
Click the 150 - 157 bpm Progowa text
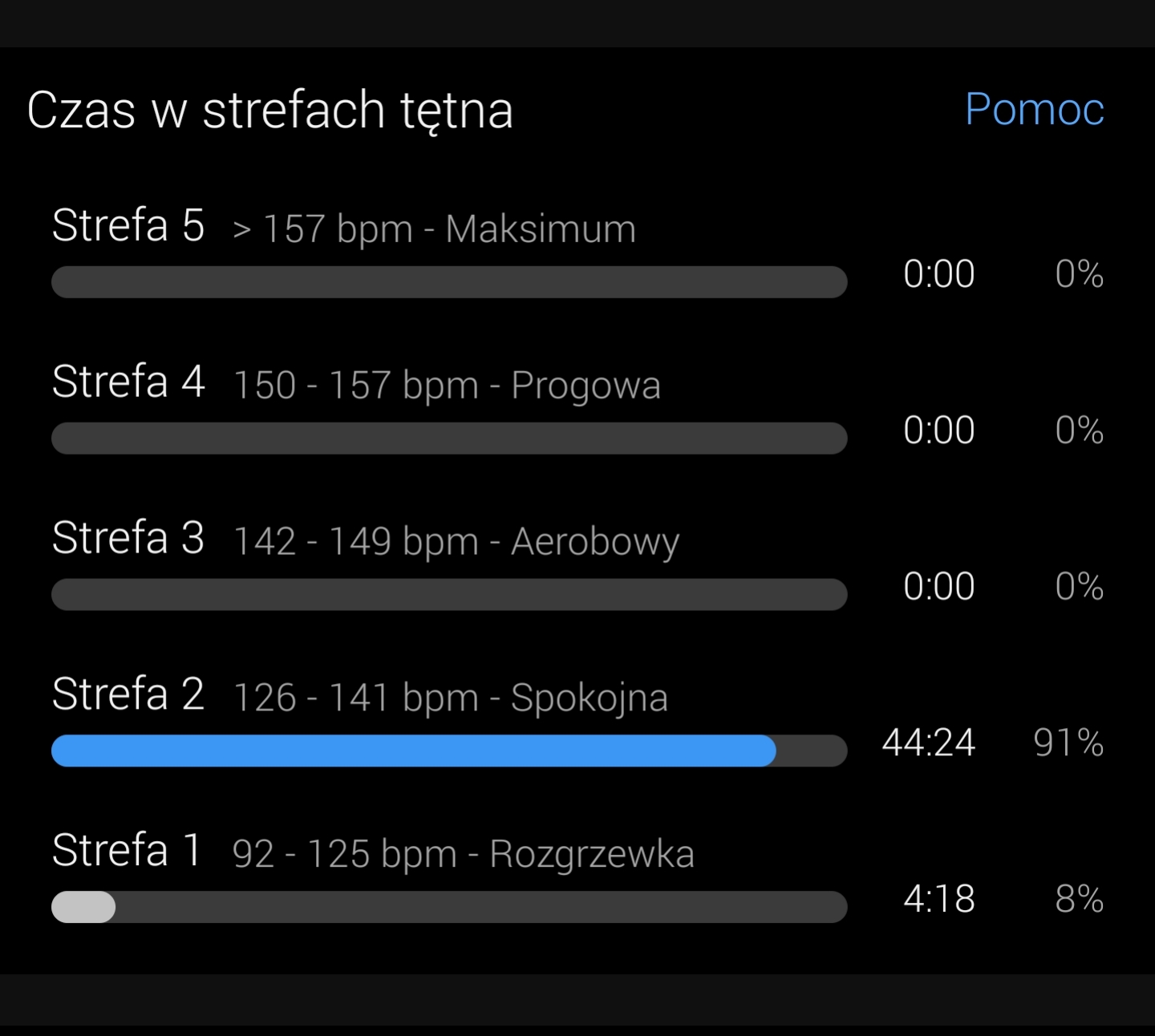point(447,385)
